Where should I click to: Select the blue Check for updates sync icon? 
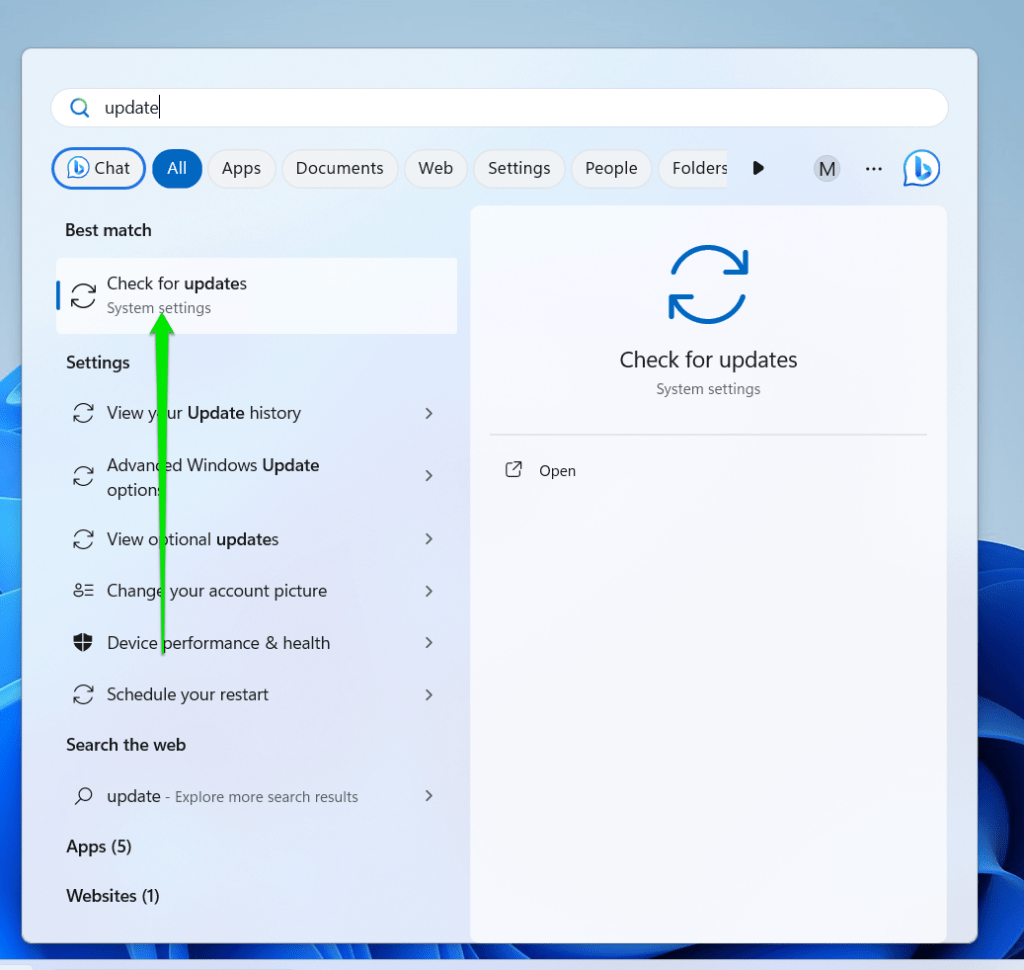[x=708, y=284]
